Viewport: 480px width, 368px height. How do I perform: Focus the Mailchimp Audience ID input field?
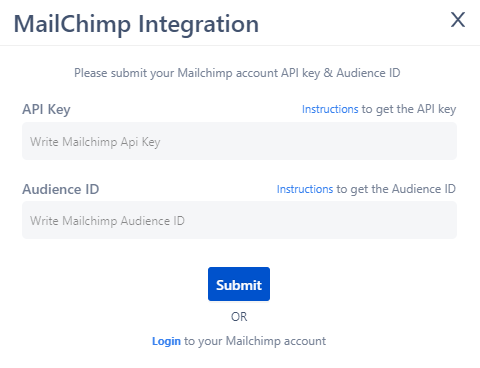tap(239, 220)
